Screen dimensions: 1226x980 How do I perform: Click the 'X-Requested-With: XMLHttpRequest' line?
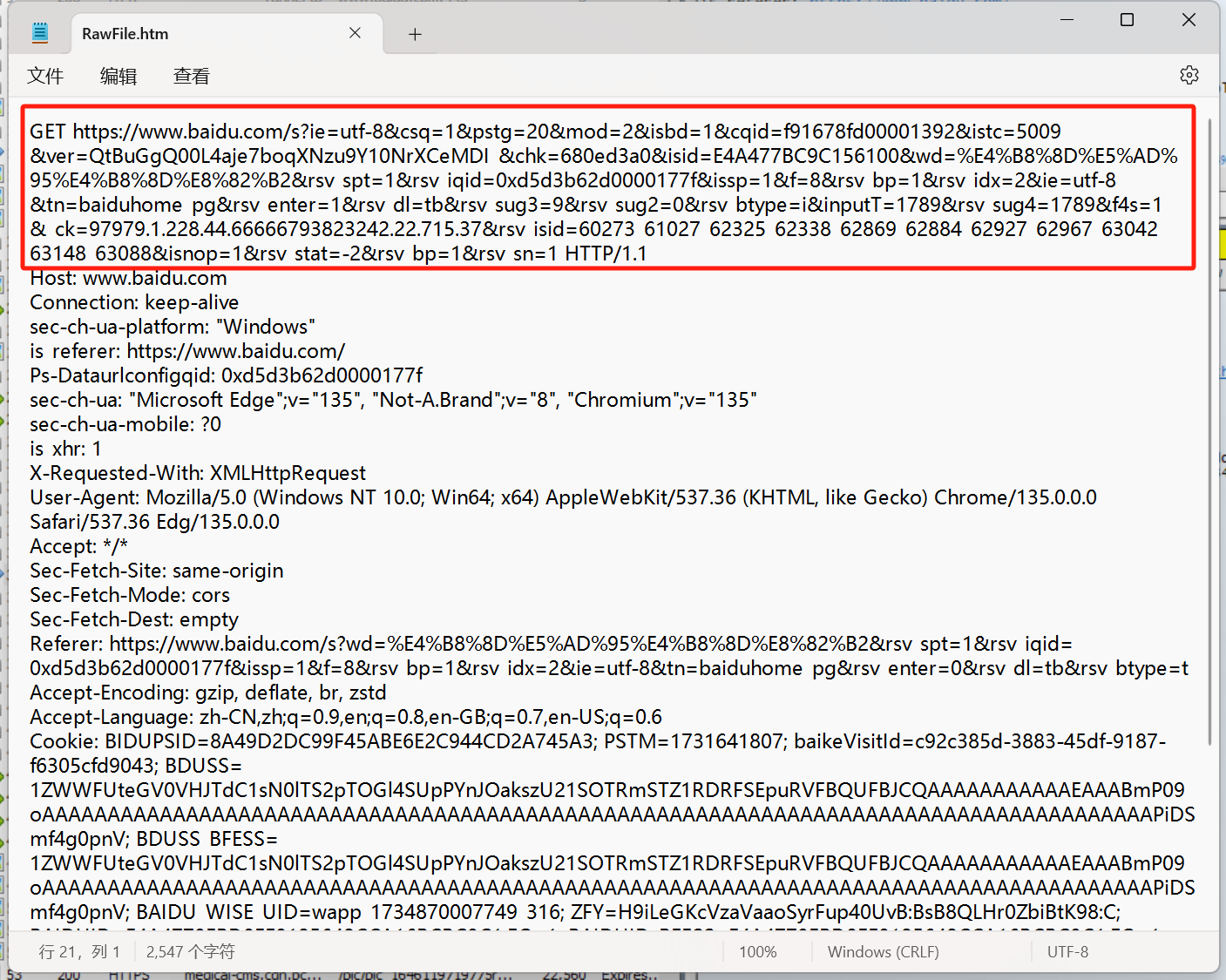(198, 473)
